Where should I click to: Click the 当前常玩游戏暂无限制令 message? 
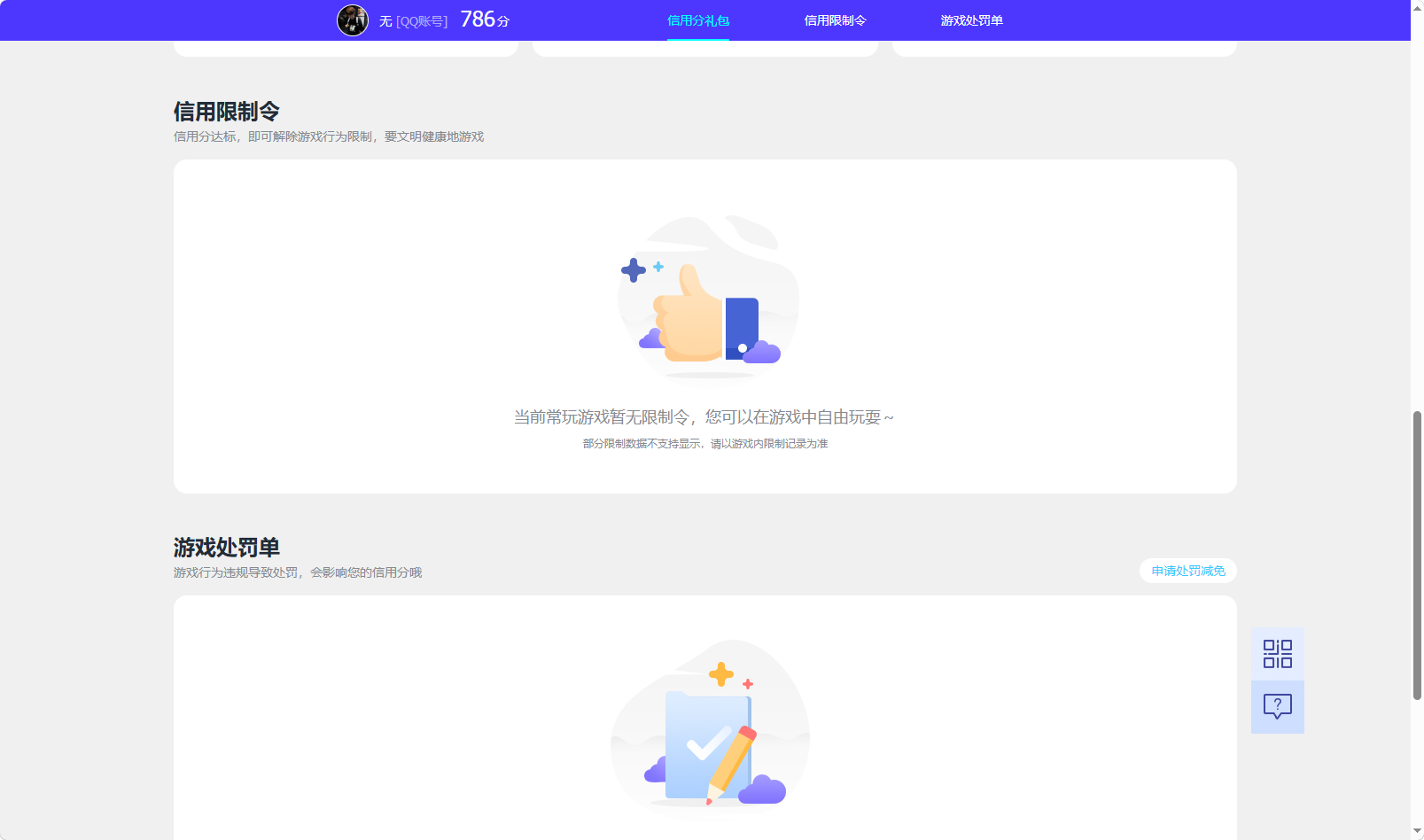(x=704, y=416)
